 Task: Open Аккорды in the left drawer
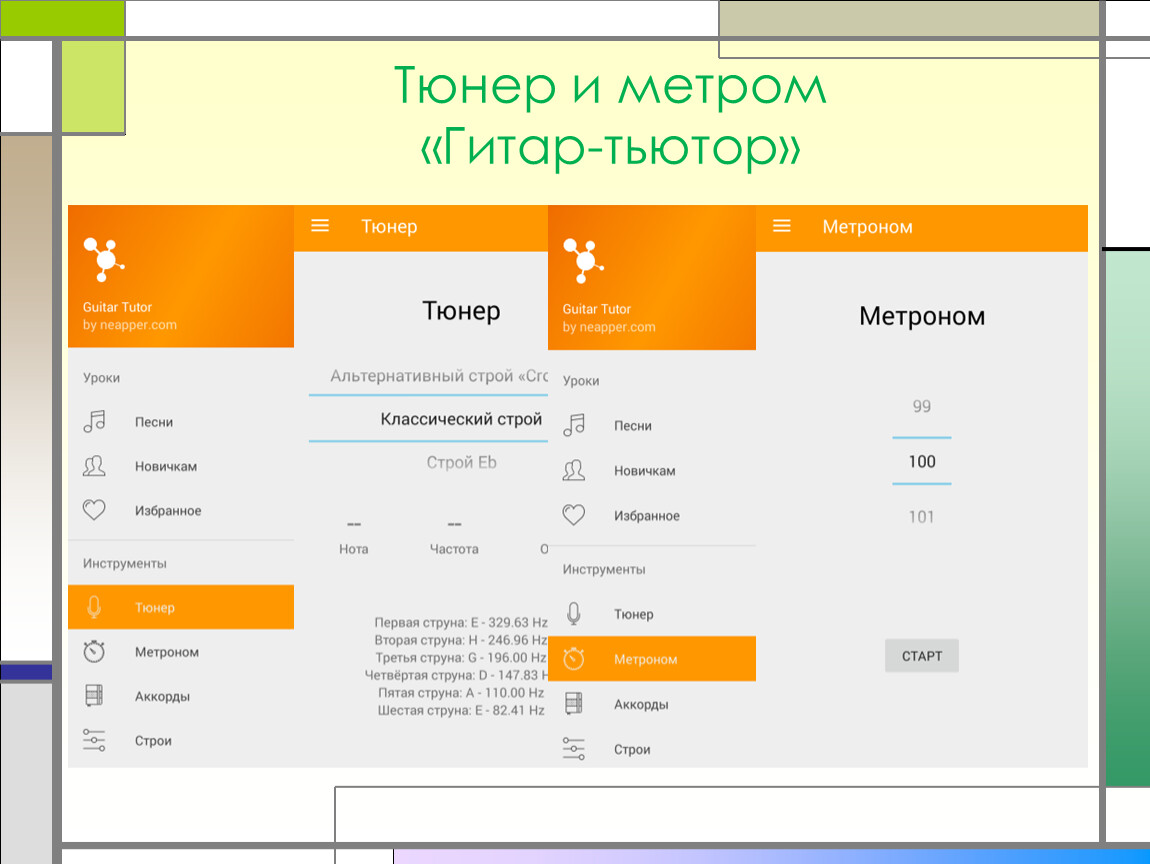(180, 696)
